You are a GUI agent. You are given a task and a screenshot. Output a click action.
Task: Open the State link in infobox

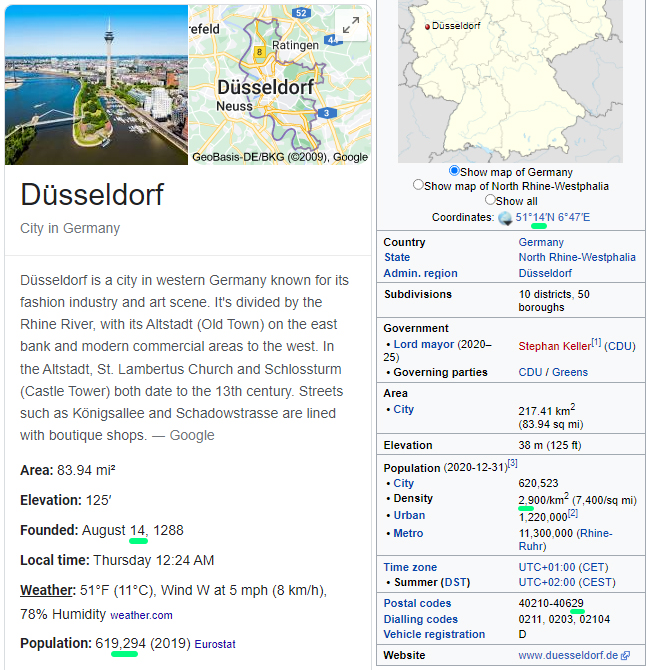[397, 257]
